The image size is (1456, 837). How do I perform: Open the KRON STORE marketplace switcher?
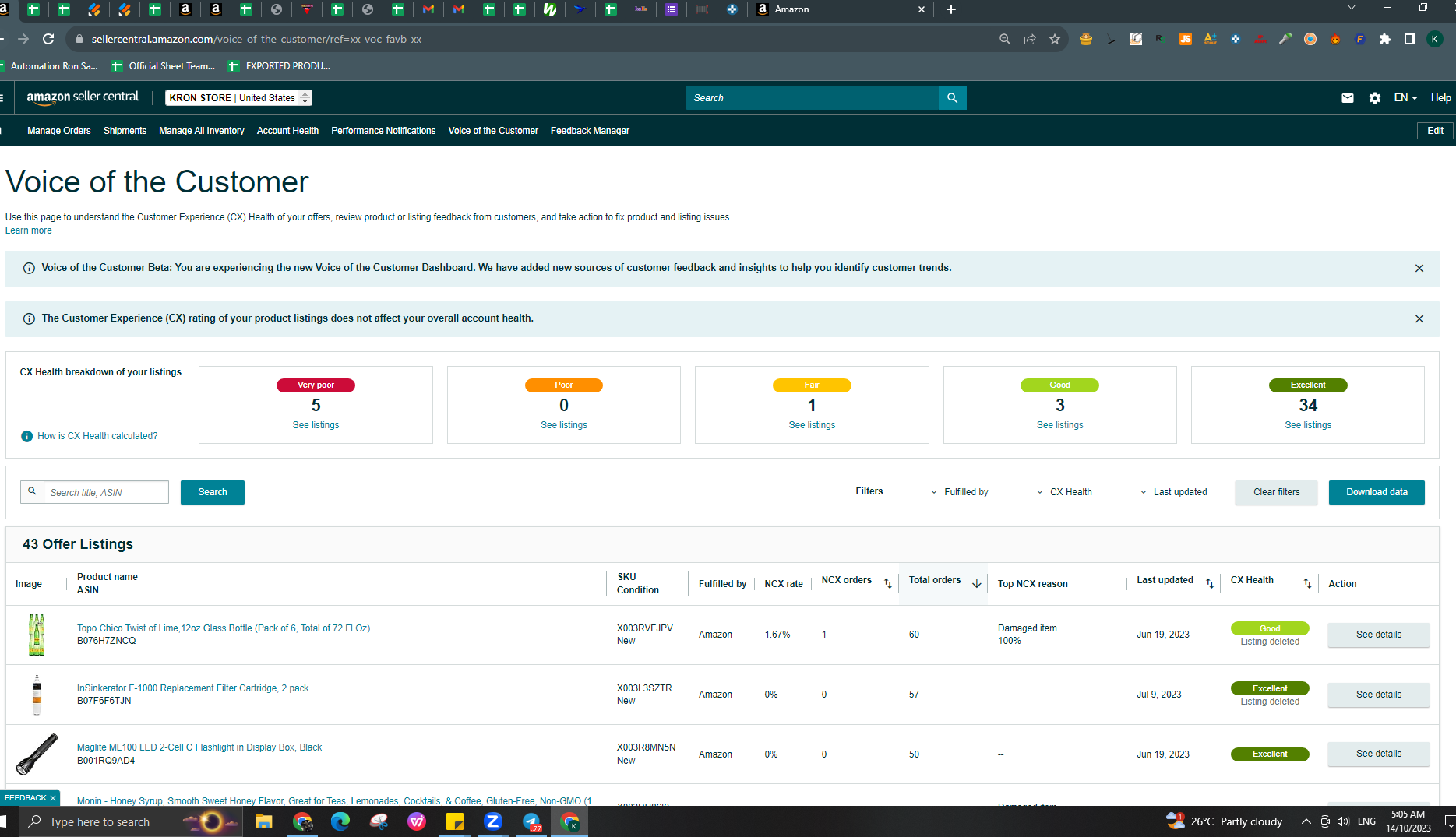[x=238, y=98]
